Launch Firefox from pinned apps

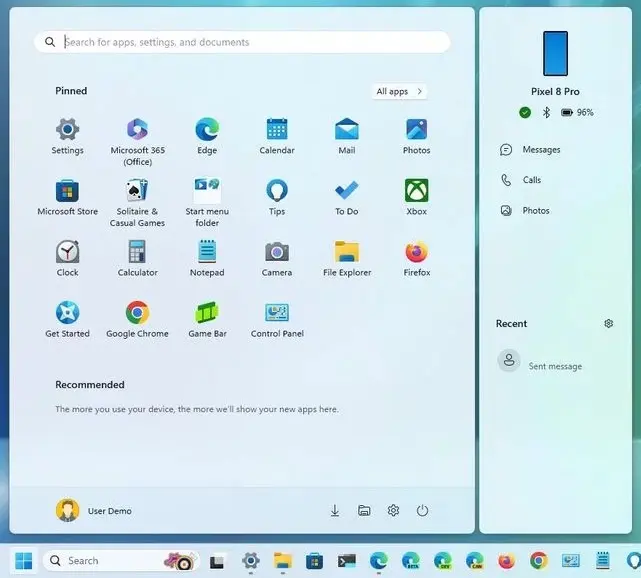click(x=416, y=252)
